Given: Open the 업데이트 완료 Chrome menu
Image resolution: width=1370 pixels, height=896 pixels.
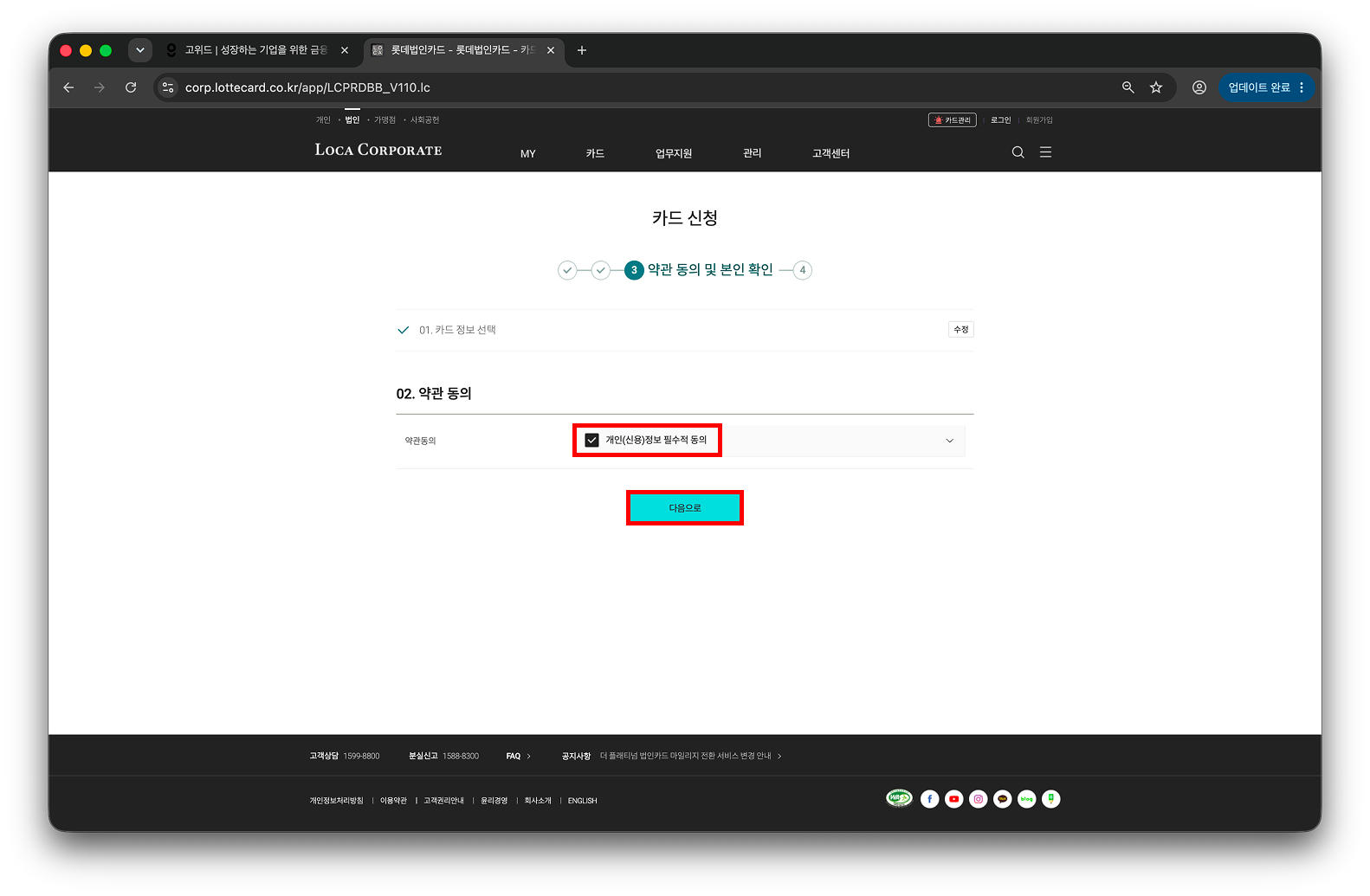Looking at the screenshot, I should coord(1267,87).
